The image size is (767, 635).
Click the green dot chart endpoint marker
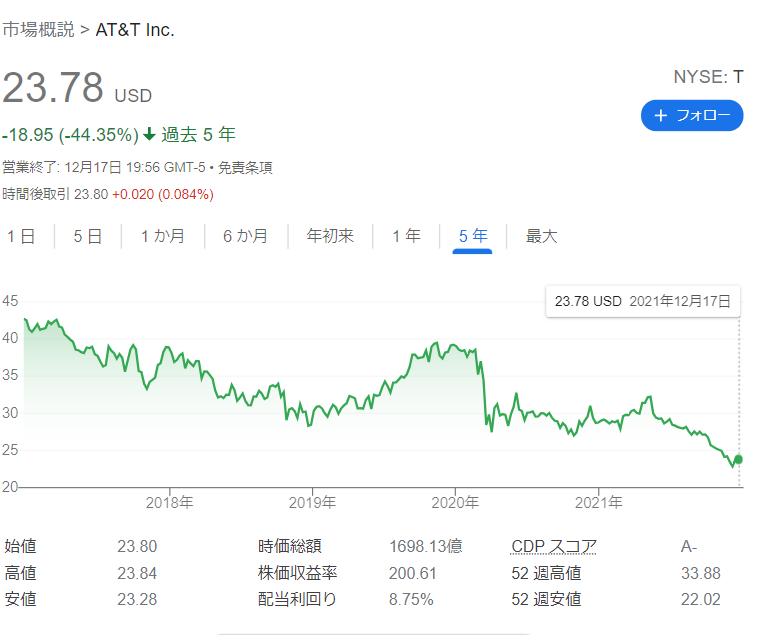738,459
